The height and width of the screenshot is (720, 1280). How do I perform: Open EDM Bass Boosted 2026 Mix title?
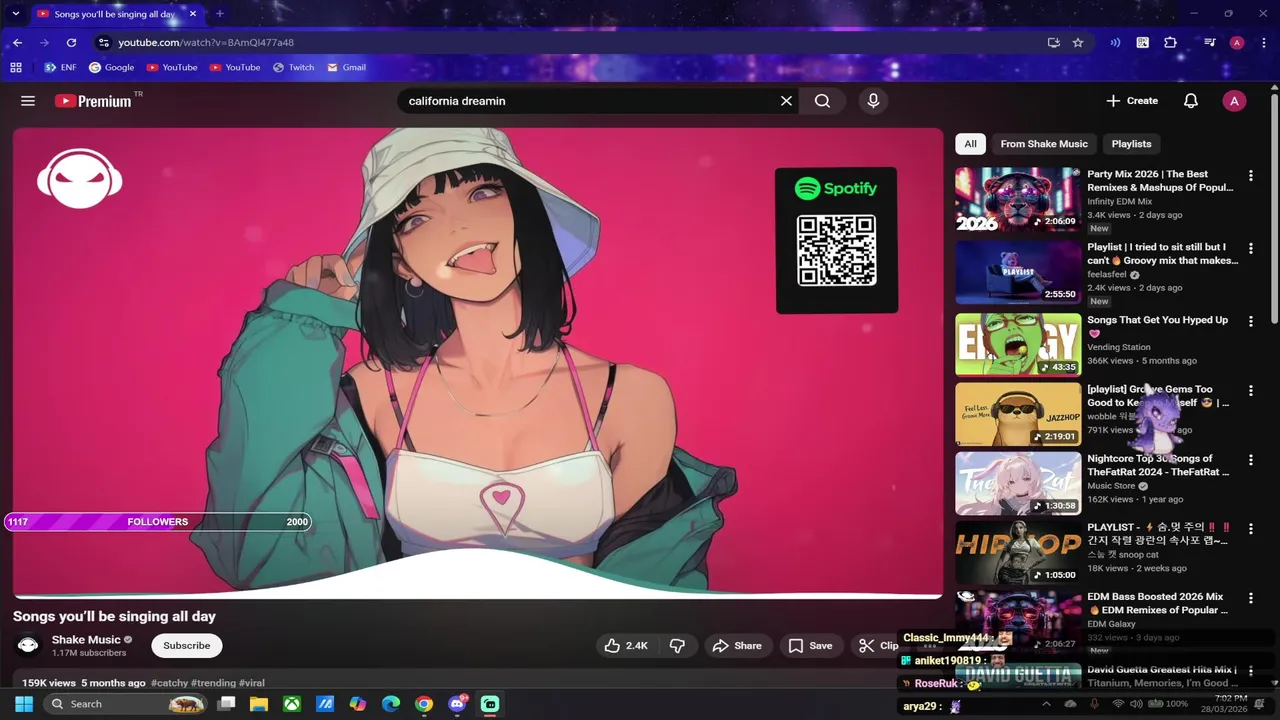(1158, 603)
